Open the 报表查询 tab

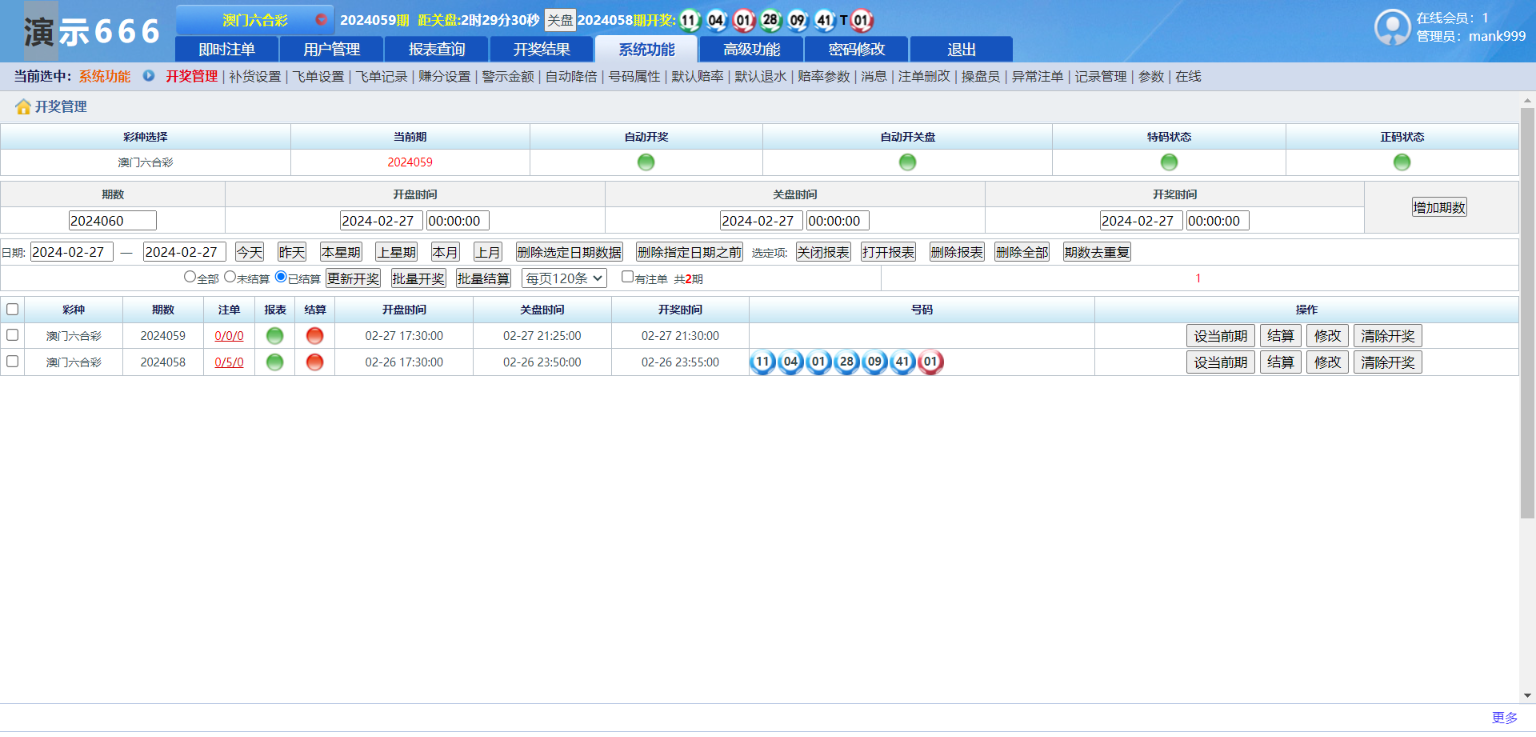[x=437, y=49]
